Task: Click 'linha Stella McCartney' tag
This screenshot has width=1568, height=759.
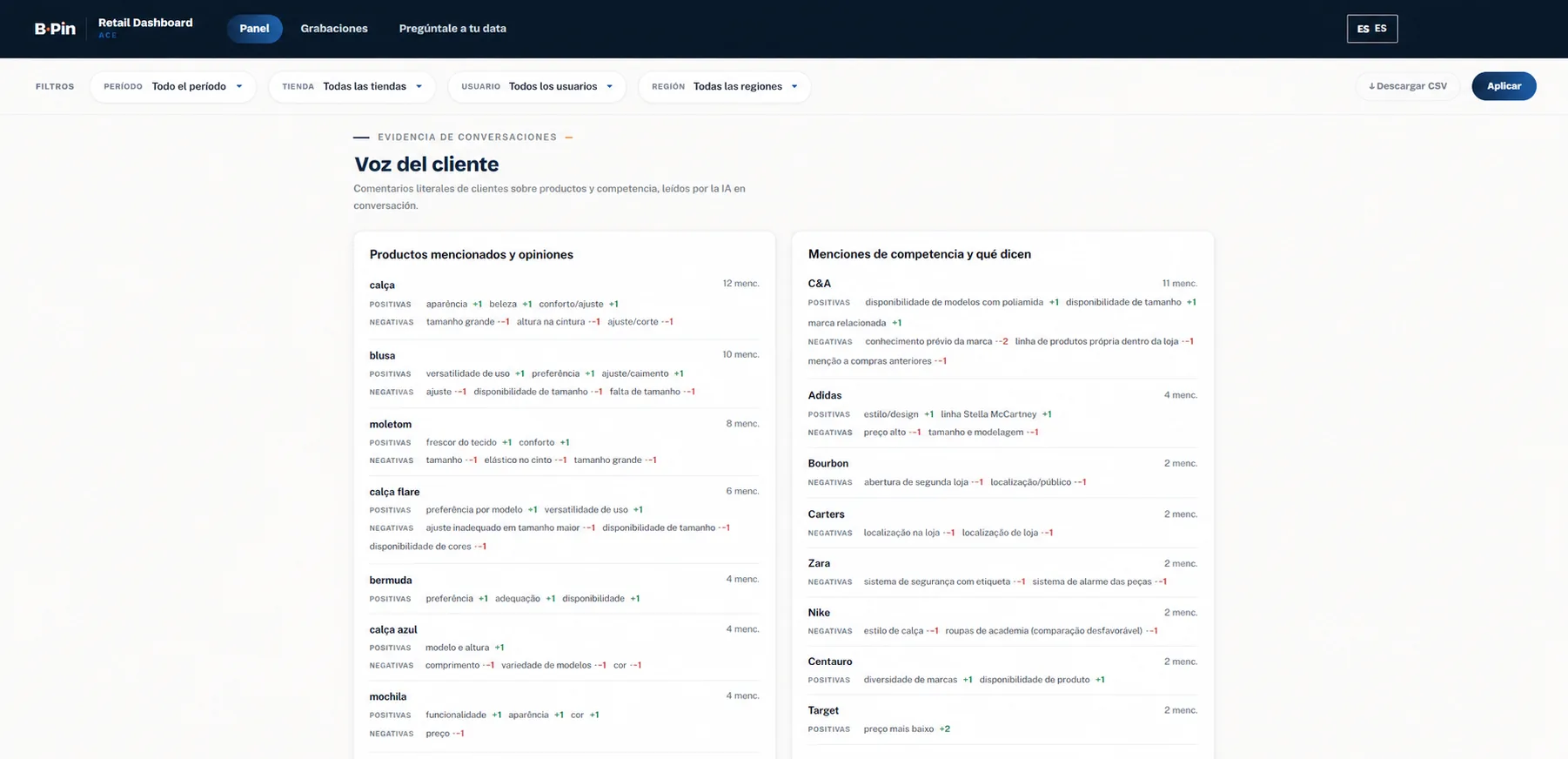Action: coord(988,414)
